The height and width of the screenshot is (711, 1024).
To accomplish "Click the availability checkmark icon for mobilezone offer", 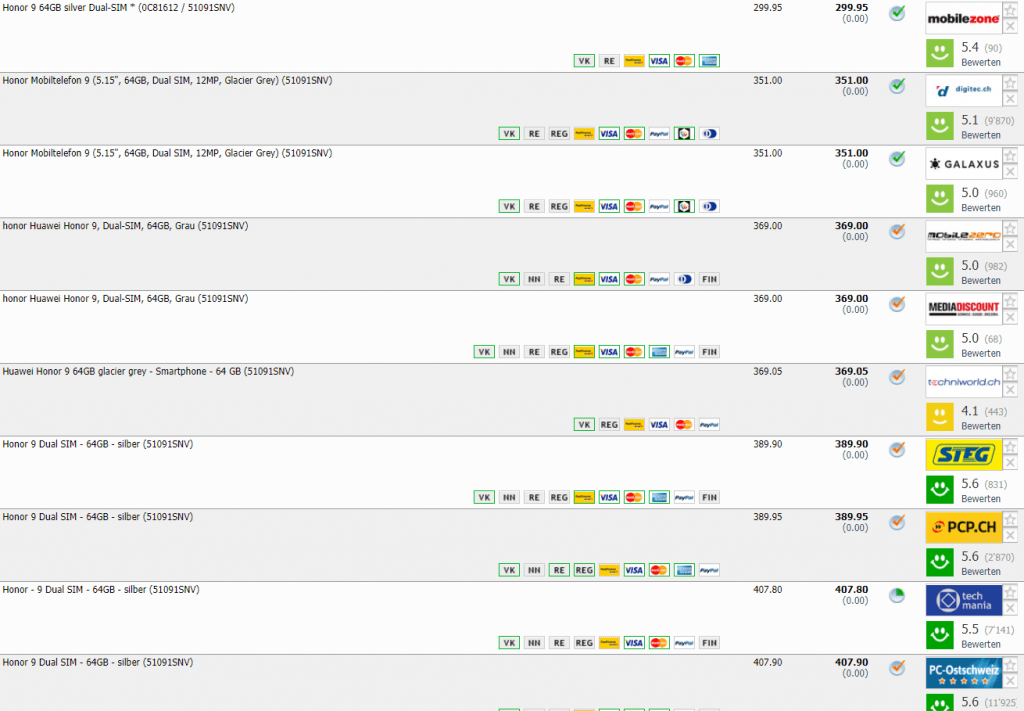I will (x=897, y=13).
